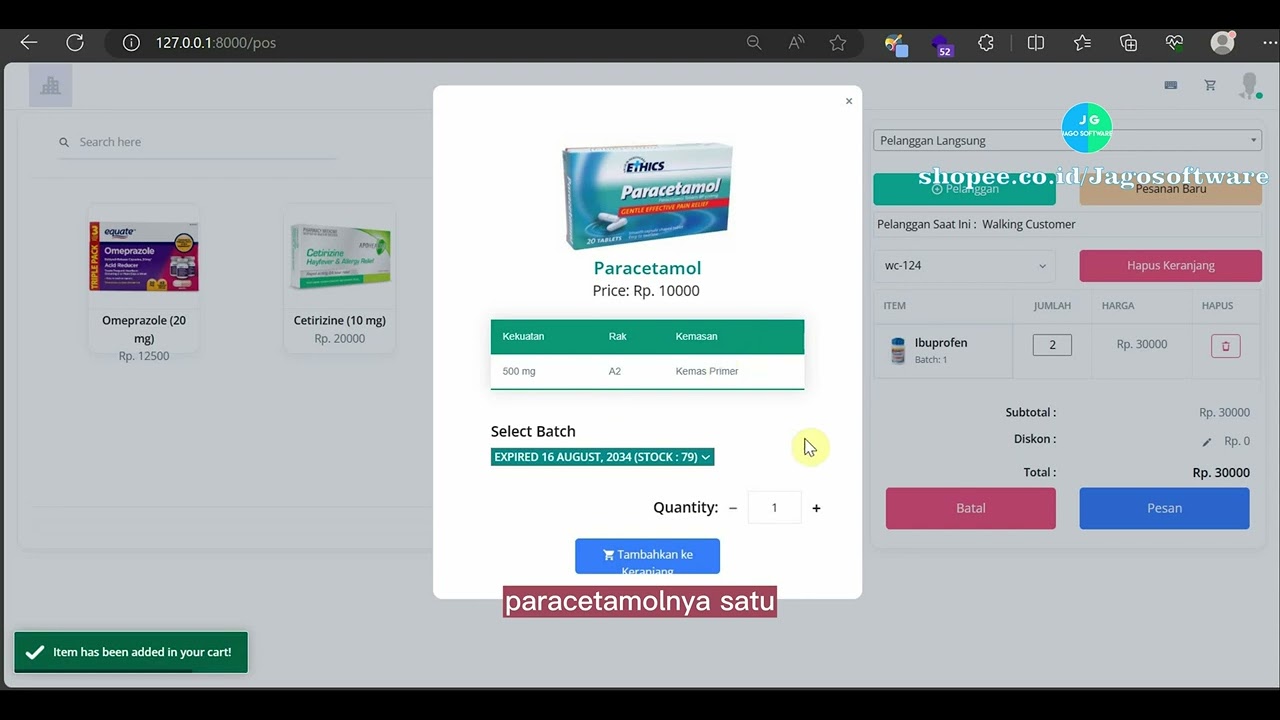
Task: Select the Cetirizine (10 mg) product card
Action: [x=339, y=278]
